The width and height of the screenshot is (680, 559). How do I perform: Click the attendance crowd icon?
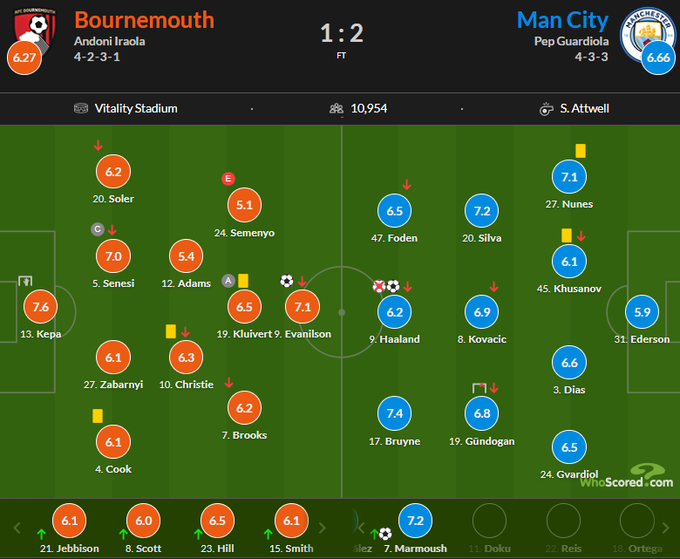click(336, 108)
